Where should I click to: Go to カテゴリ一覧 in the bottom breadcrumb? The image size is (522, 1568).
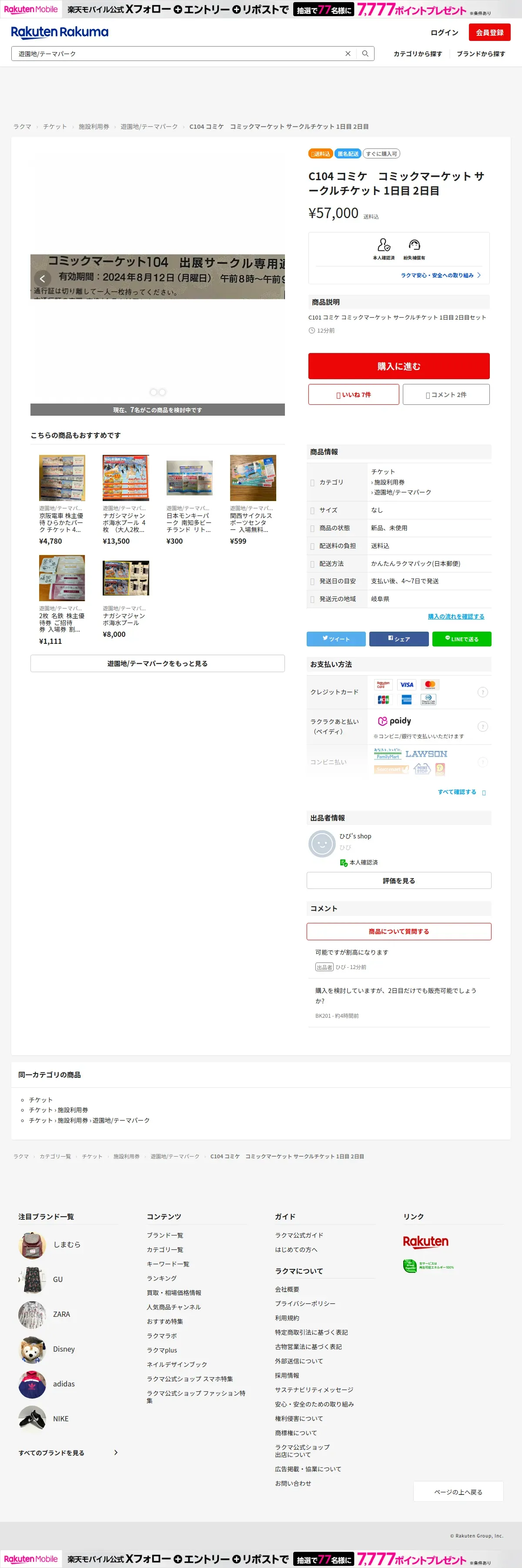(55, 1156)
